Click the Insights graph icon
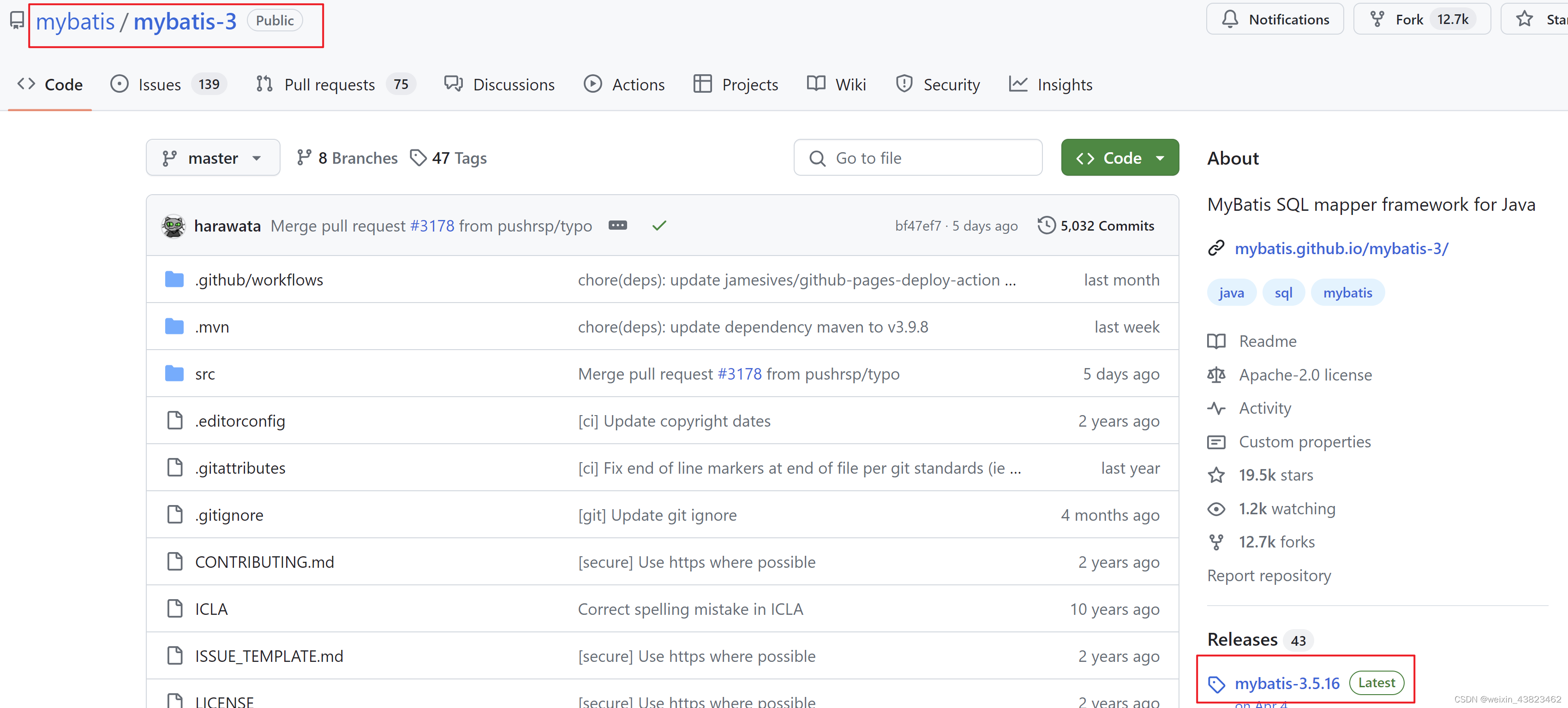 click(x=1018, y=84)
